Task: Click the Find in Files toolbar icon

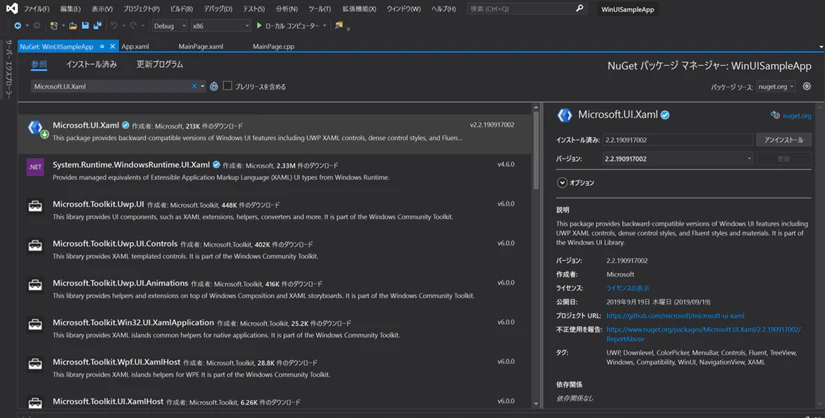Action: tap(339, 25)
